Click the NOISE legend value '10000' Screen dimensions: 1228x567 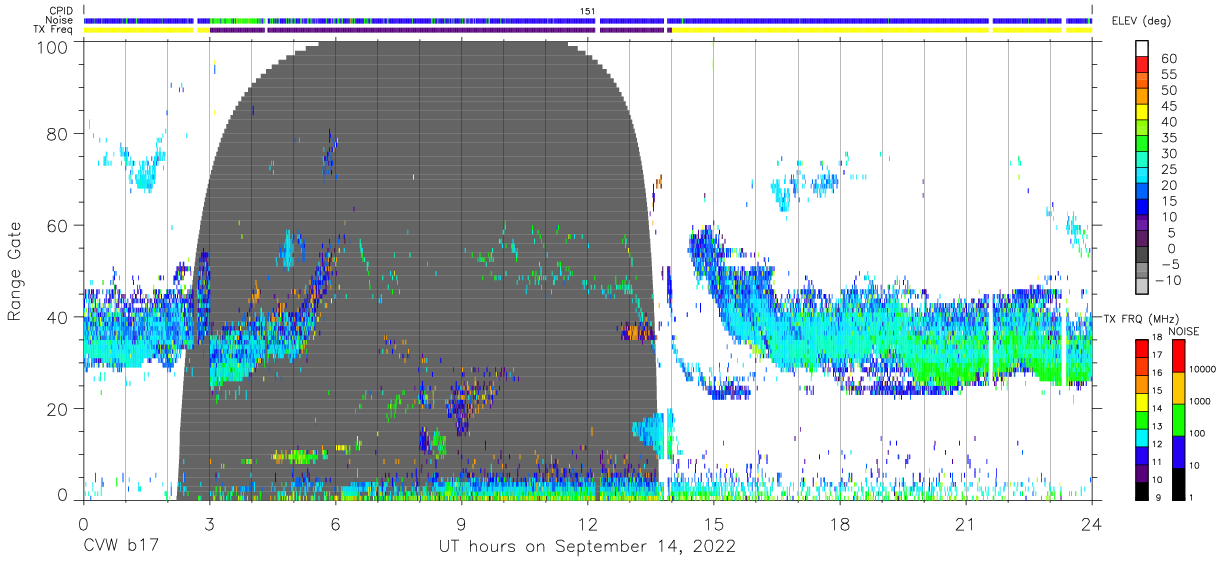click(1203, 369)
